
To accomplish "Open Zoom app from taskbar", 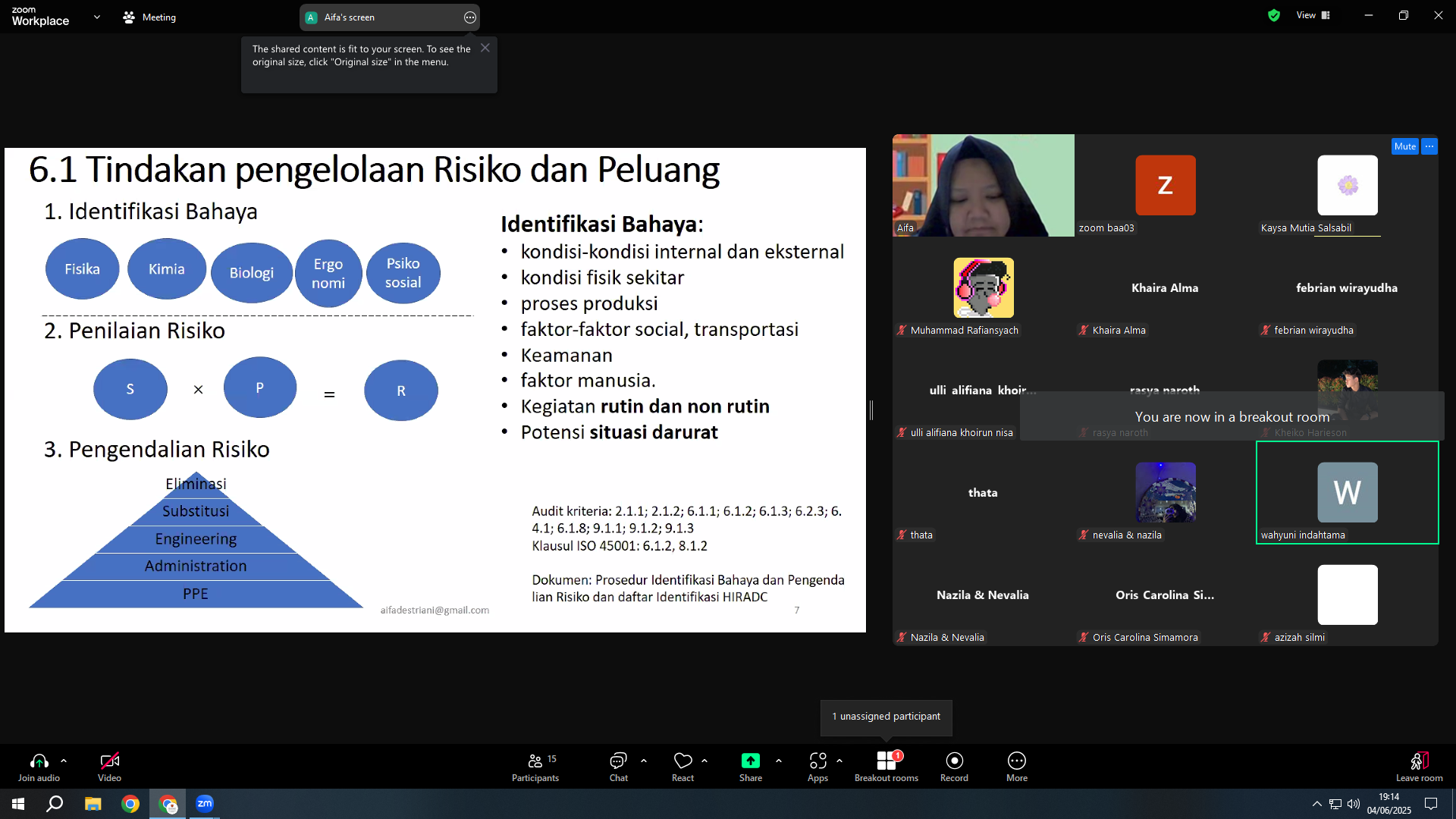I will tap(205, 804).
